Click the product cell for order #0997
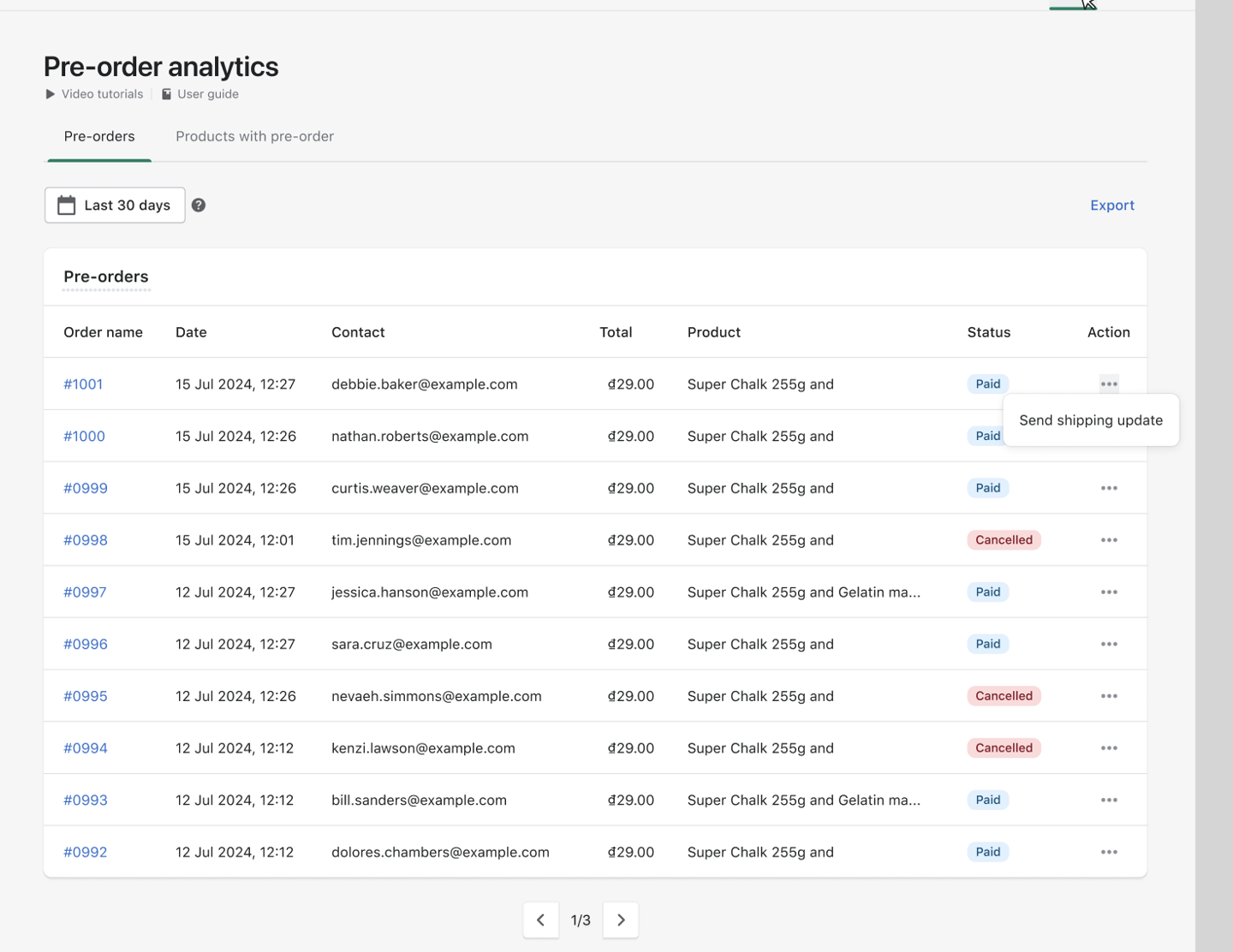 804,592
